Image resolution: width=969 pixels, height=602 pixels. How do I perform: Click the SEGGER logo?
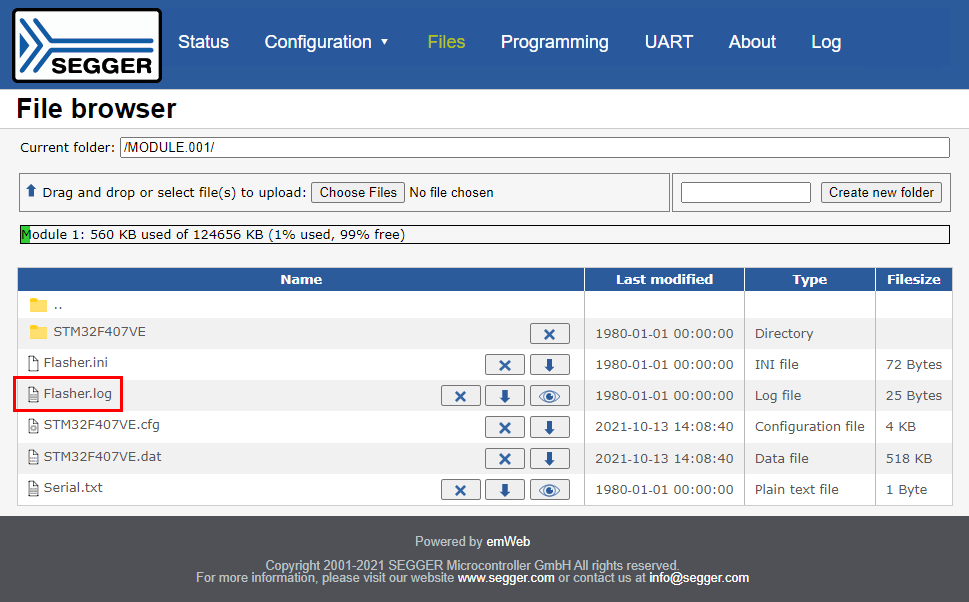coord(87,45)
